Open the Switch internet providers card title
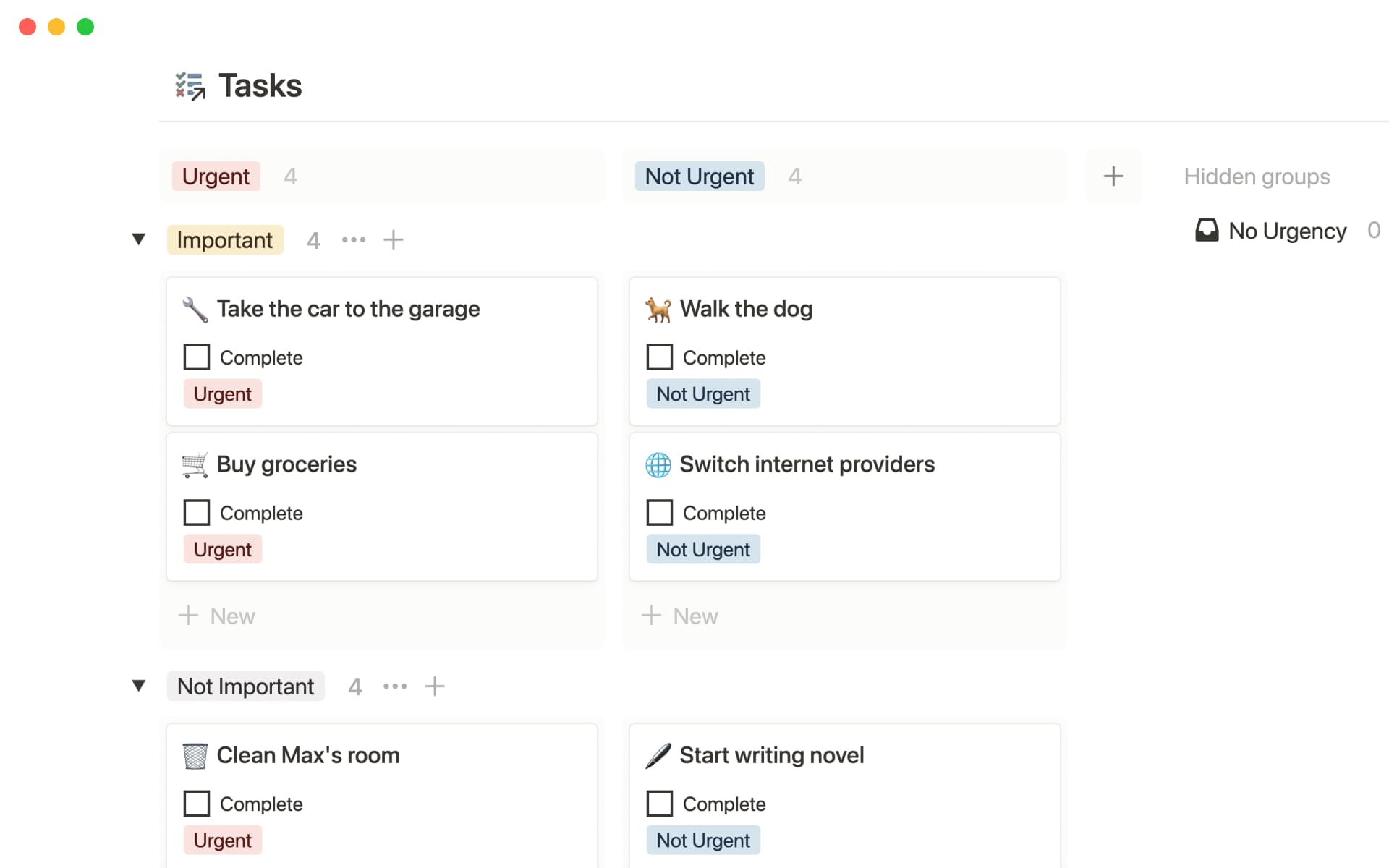The width and height of the screenshot is (1389, 868). click(807, 464)
